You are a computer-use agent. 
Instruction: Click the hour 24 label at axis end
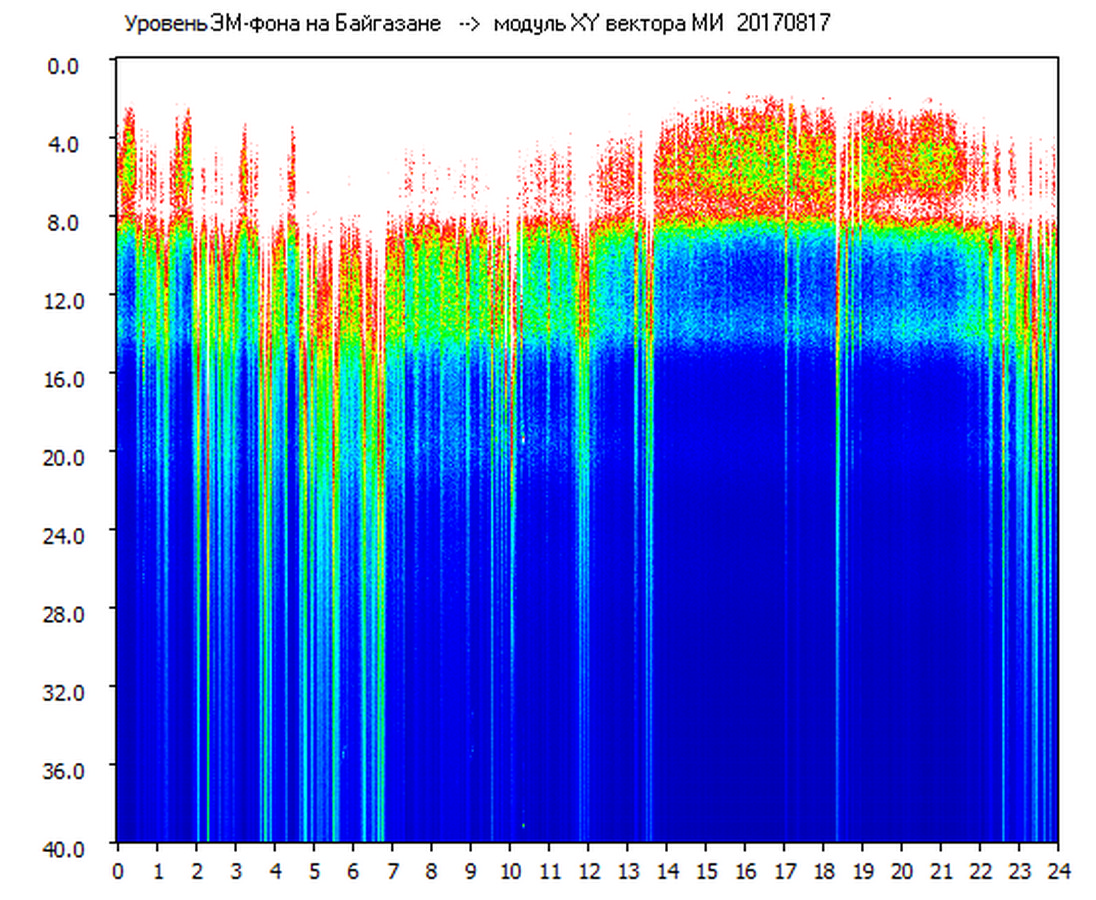pos(1058,871)
